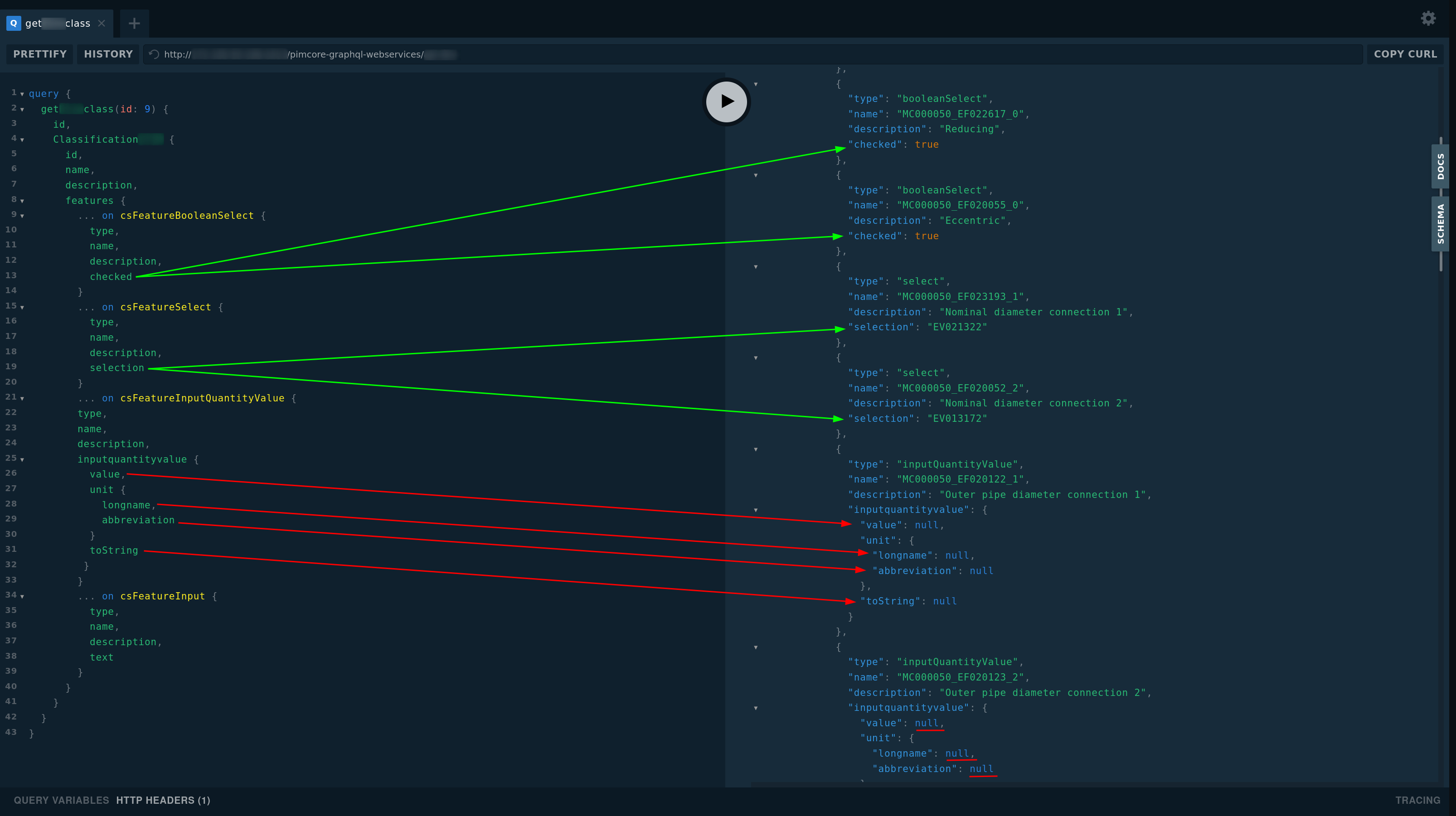Open a new query tab with the plus icon
The image size is (1456, 816).
(134, 24)
